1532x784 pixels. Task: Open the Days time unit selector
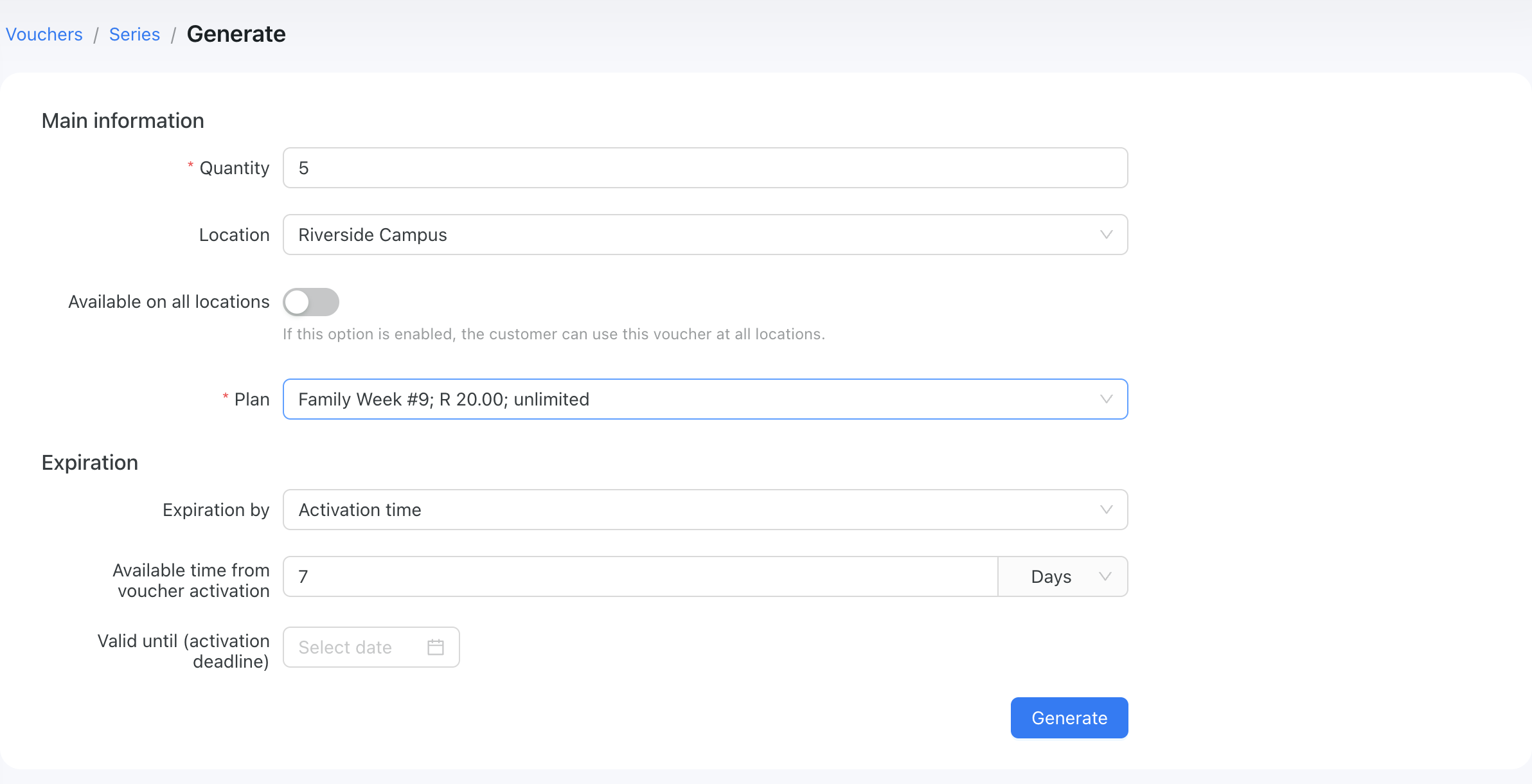pos(1063,576)
